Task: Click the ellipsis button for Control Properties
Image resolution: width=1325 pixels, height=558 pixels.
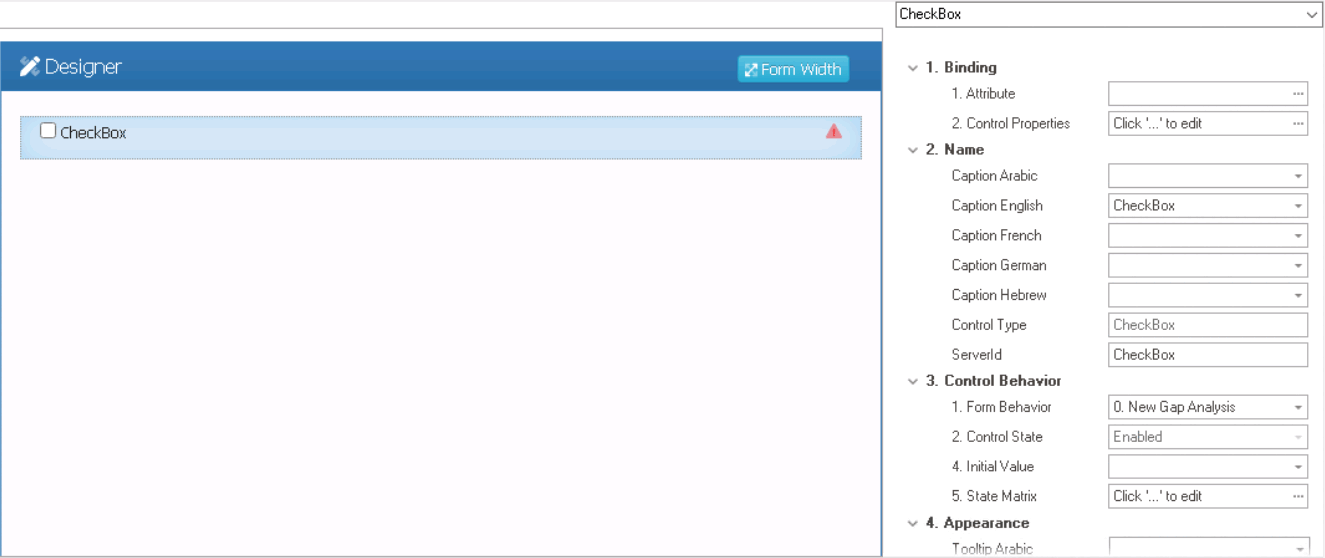Action: coord(1298,124)
